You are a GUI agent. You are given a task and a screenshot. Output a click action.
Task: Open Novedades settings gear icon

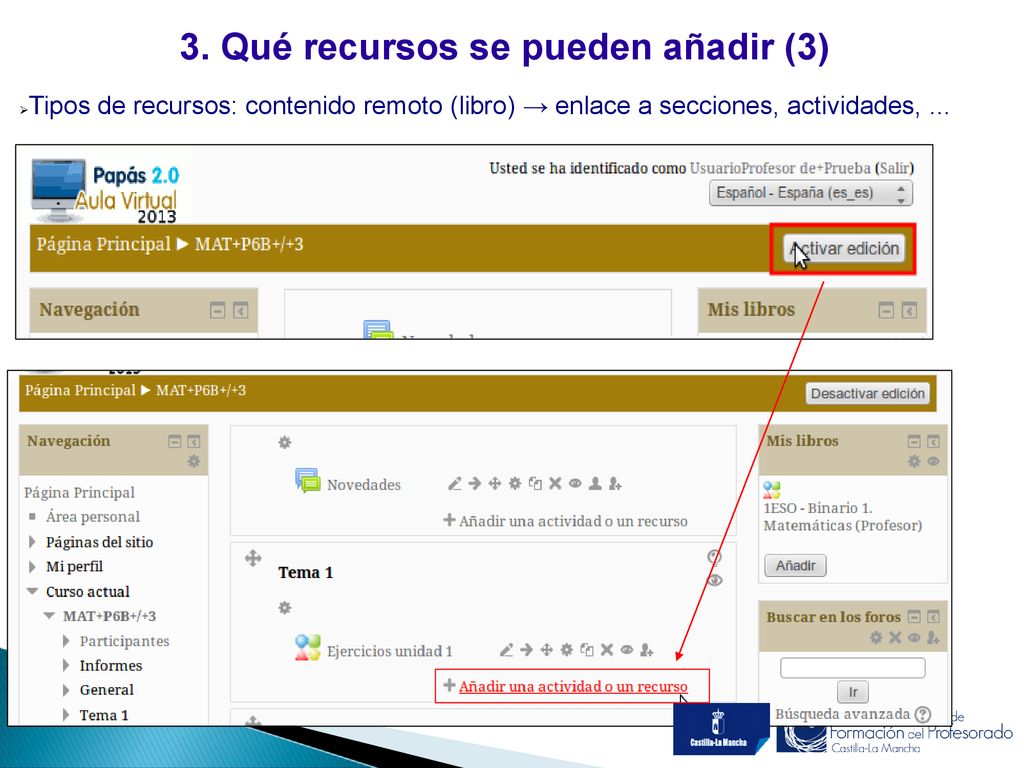pos(515,483)
